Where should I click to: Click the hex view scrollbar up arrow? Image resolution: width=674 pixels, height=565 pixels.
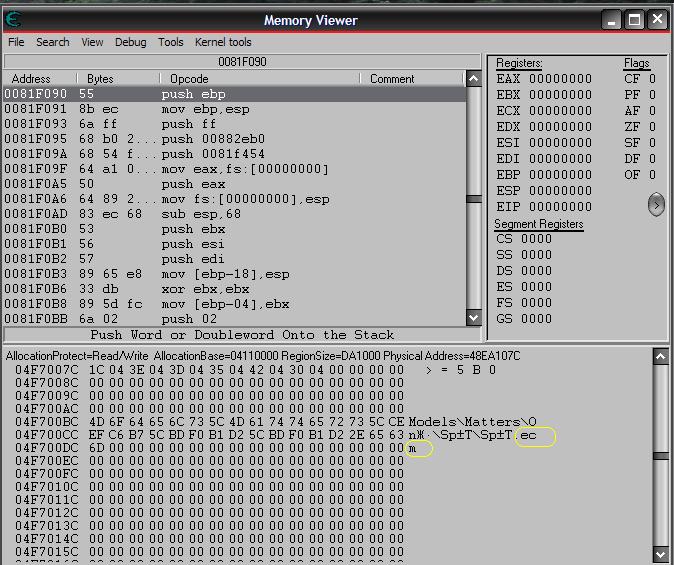point(659,356)
